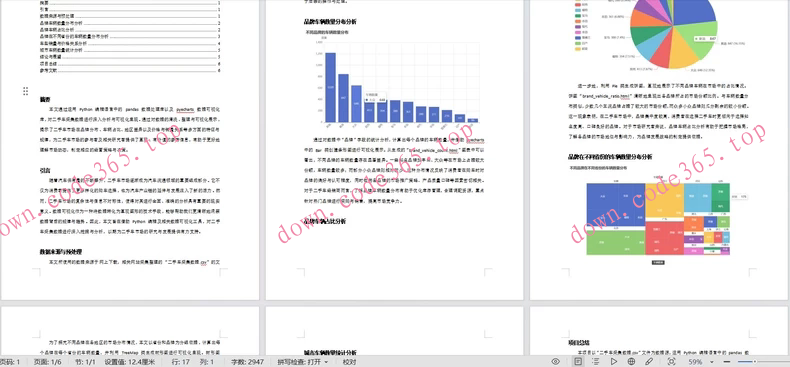The width and height of the screenshot is (790, 367).
Task: Click the pie chart tooltip showing 847
Action: [x=705, y=38]
